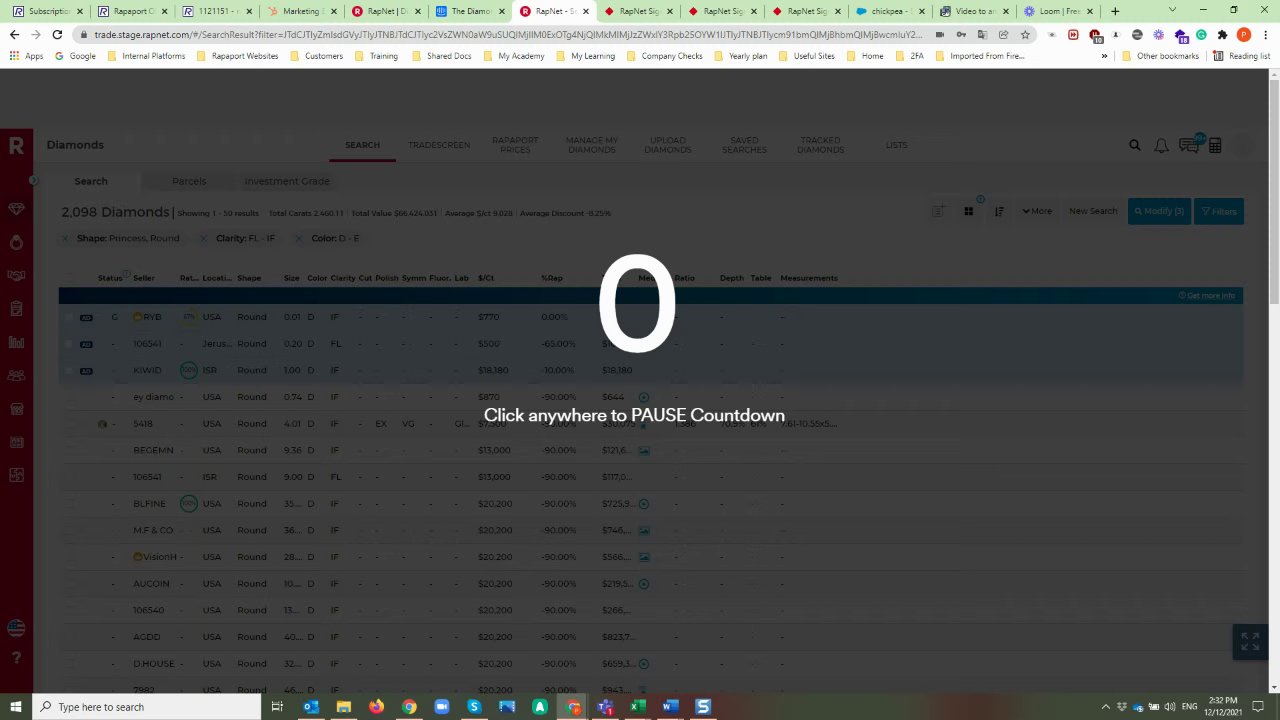Open the Lists tab
The image size is (1280, 720).
(x=896, y=145)
